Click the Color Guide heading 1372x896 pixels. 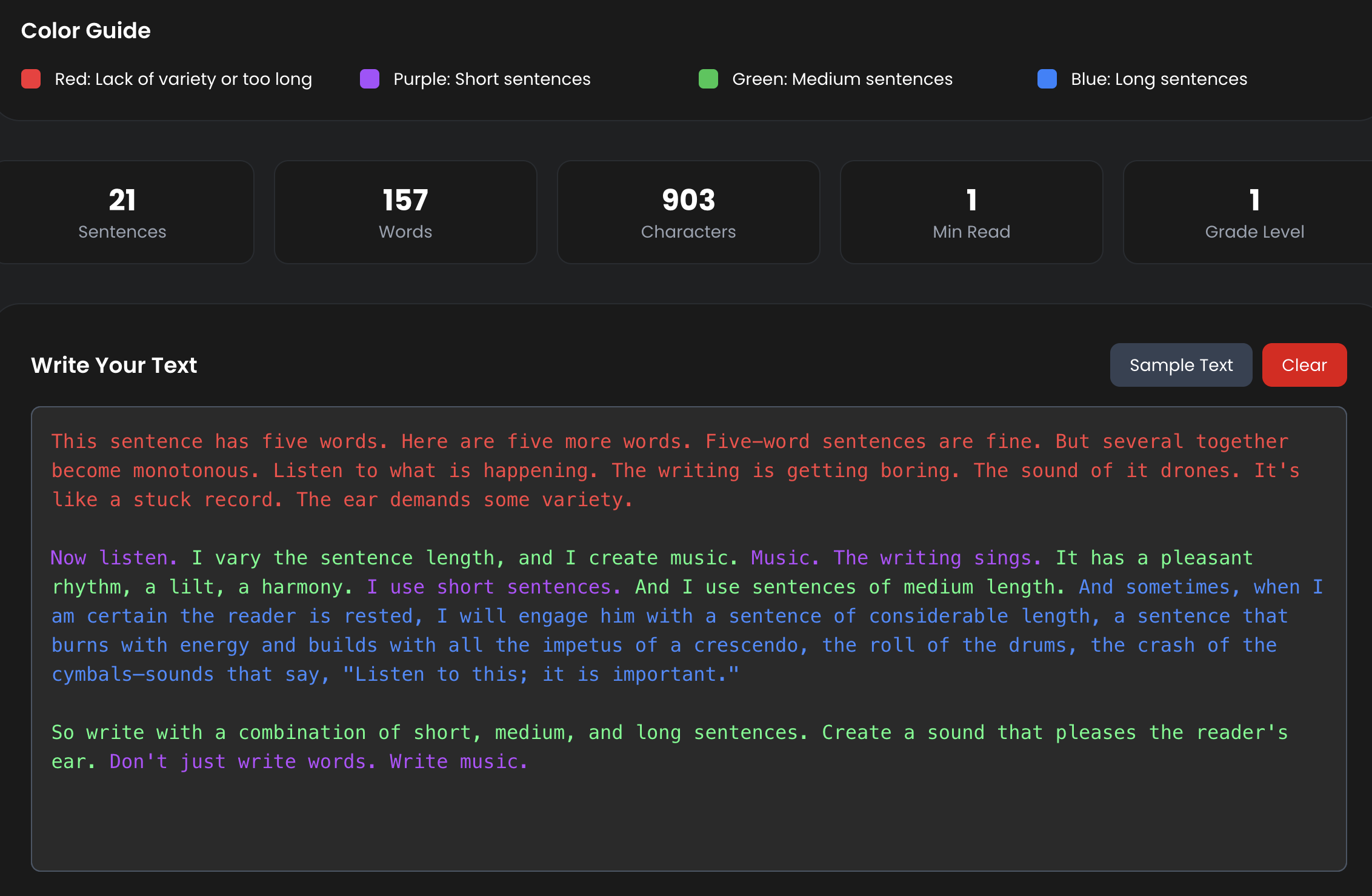click(86, 30)
